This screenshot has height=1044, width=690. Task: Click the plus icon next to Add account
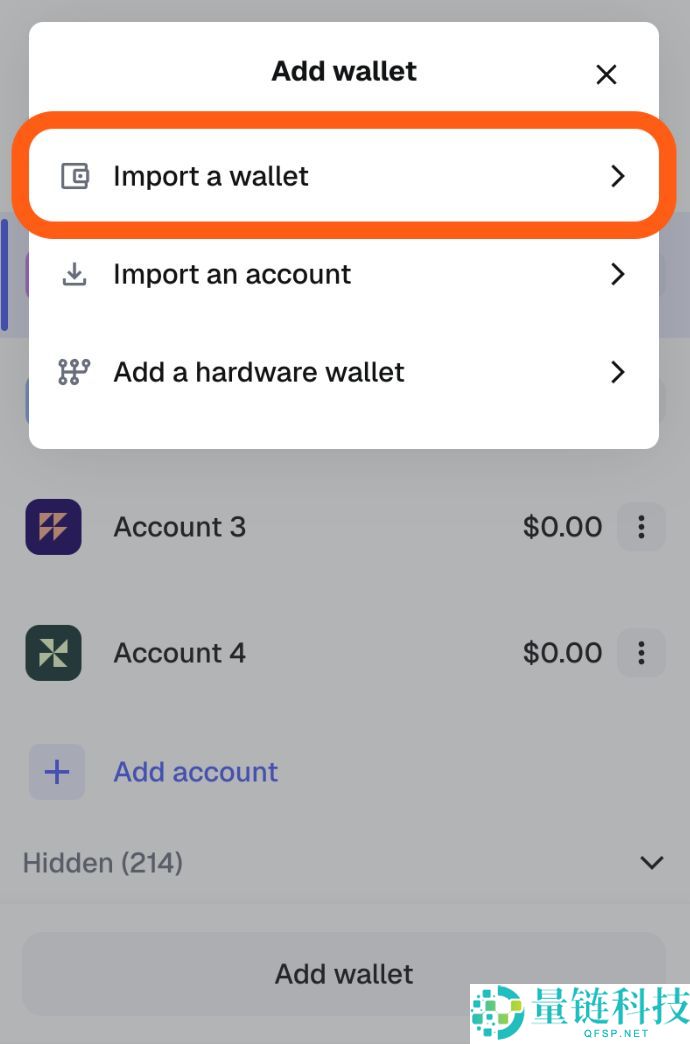click(57, 771)
